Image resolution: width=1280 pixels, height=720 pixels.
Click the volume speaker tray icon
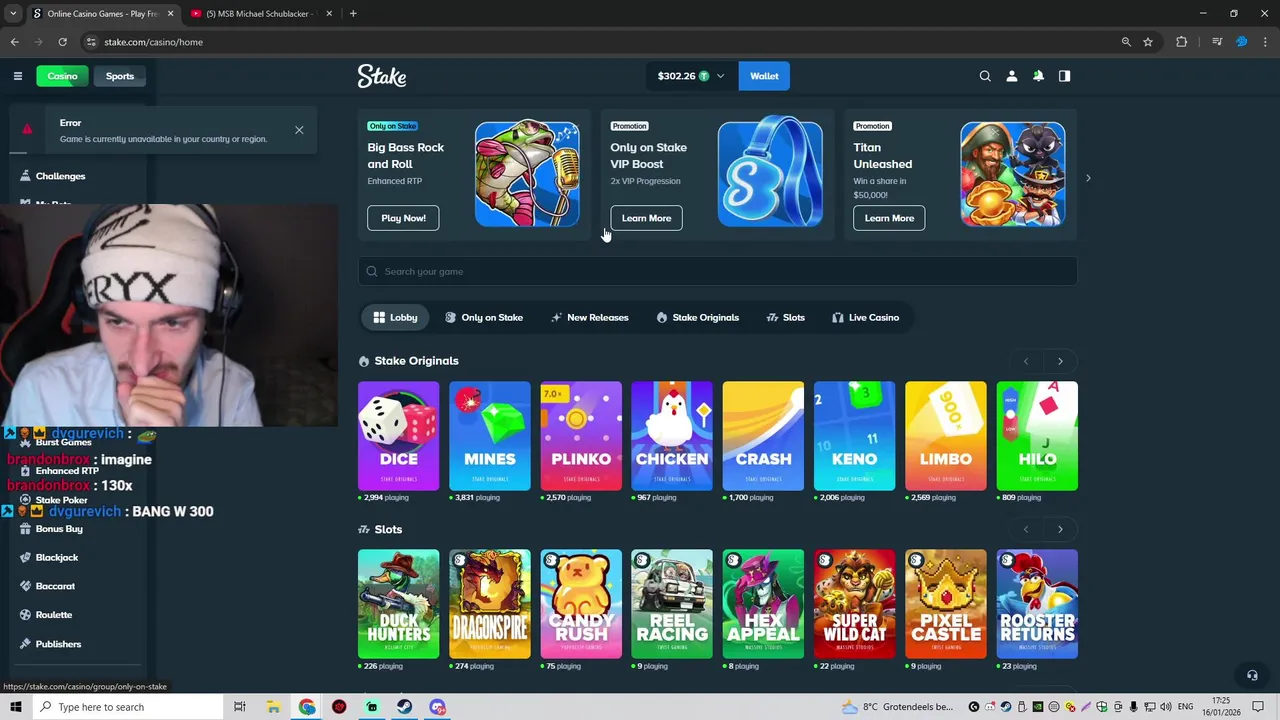coord(1166,707)
